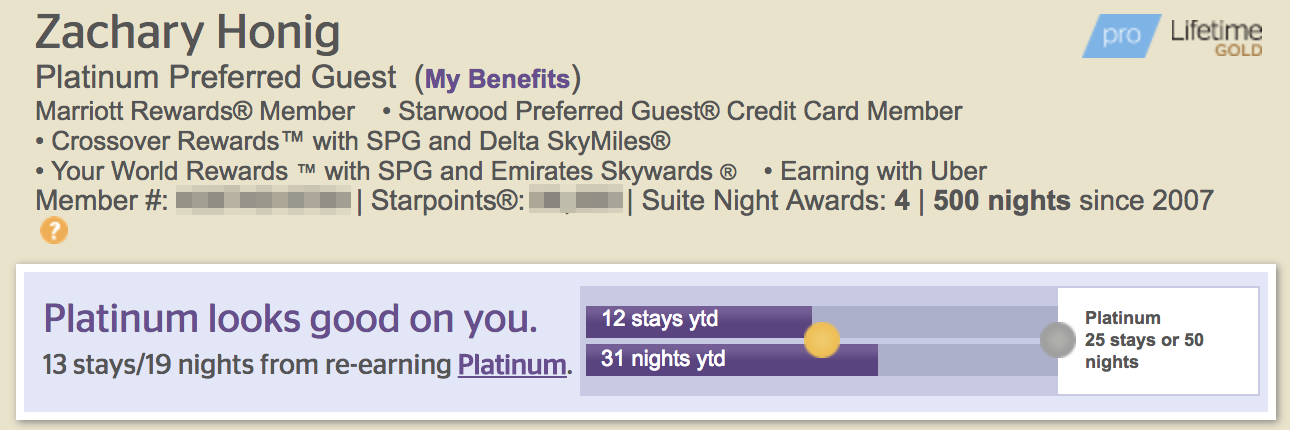Viewport: 1292px width, 430px height.
Task: Click the 500 nights since 2007 text
Action: 1073,201
